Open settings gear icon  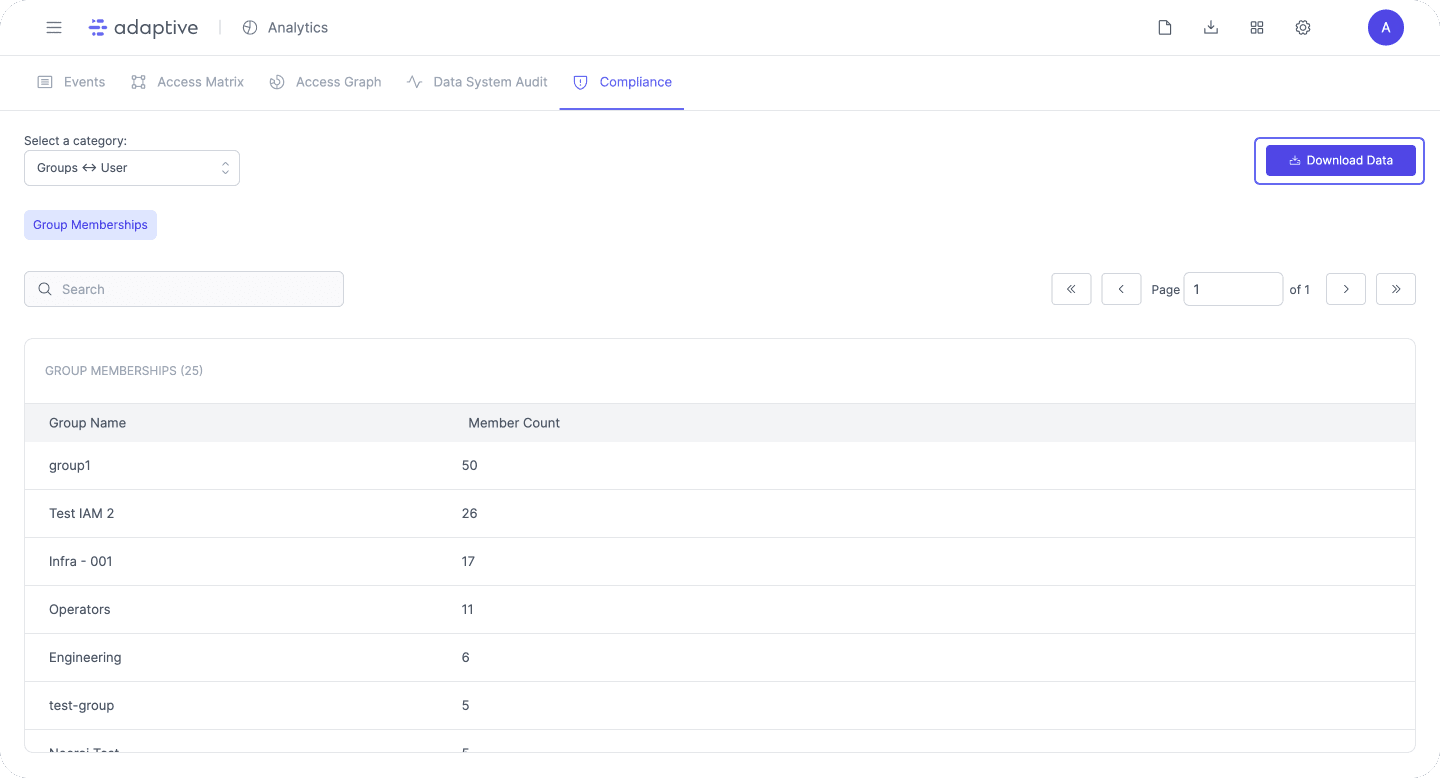(1303, 28)
